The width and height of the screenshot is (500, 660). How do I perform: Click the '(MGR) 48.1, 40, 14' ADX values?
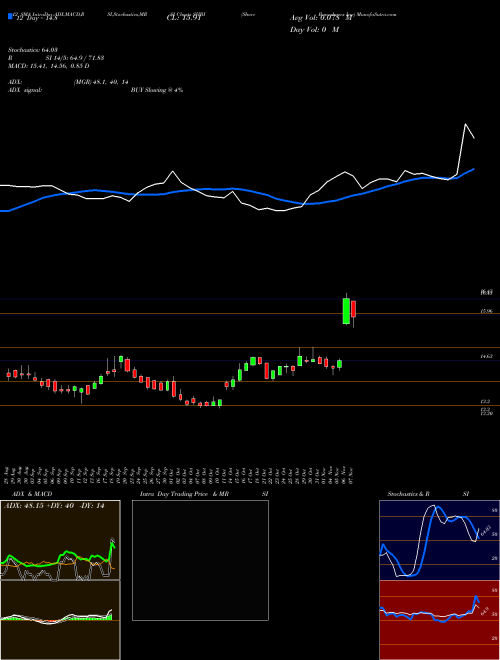[x=101, y=83]
